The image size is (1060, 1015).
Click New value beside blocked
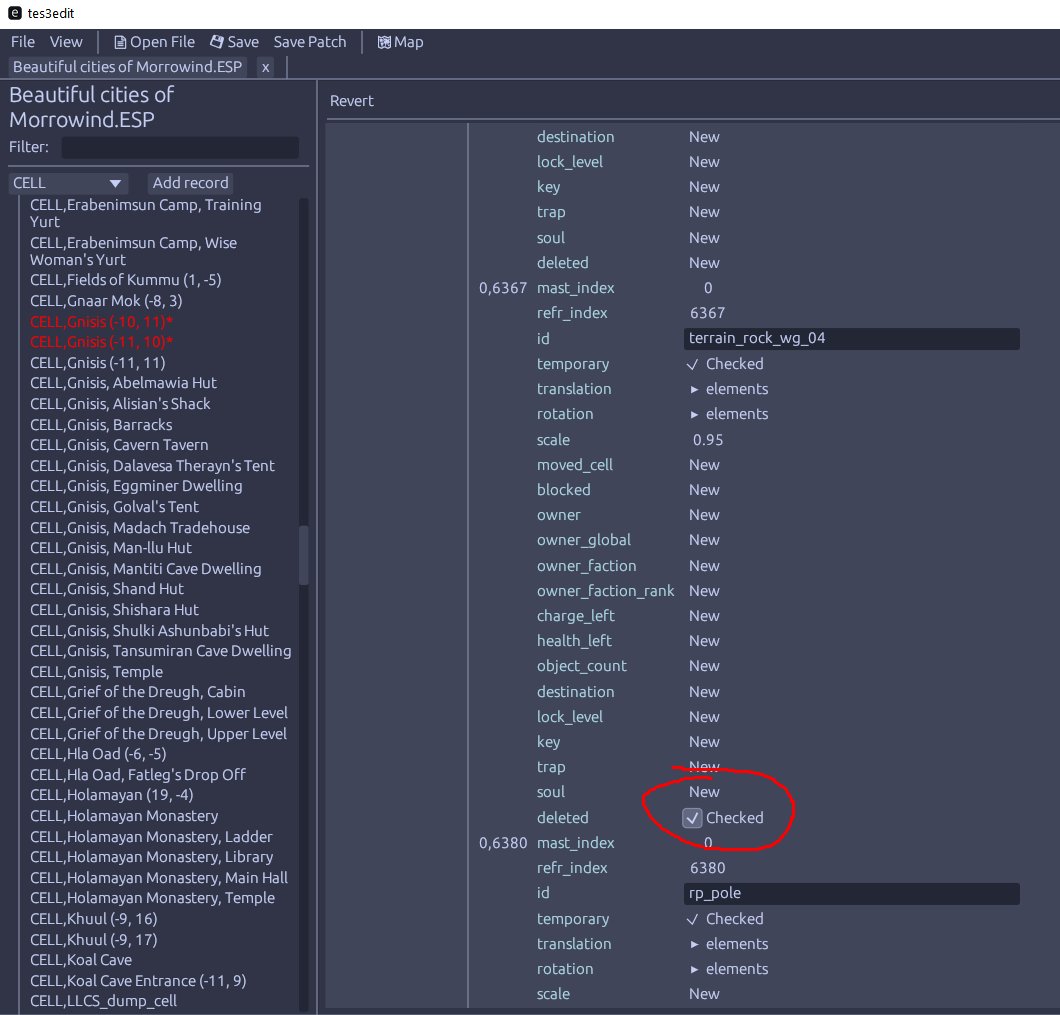704,490
